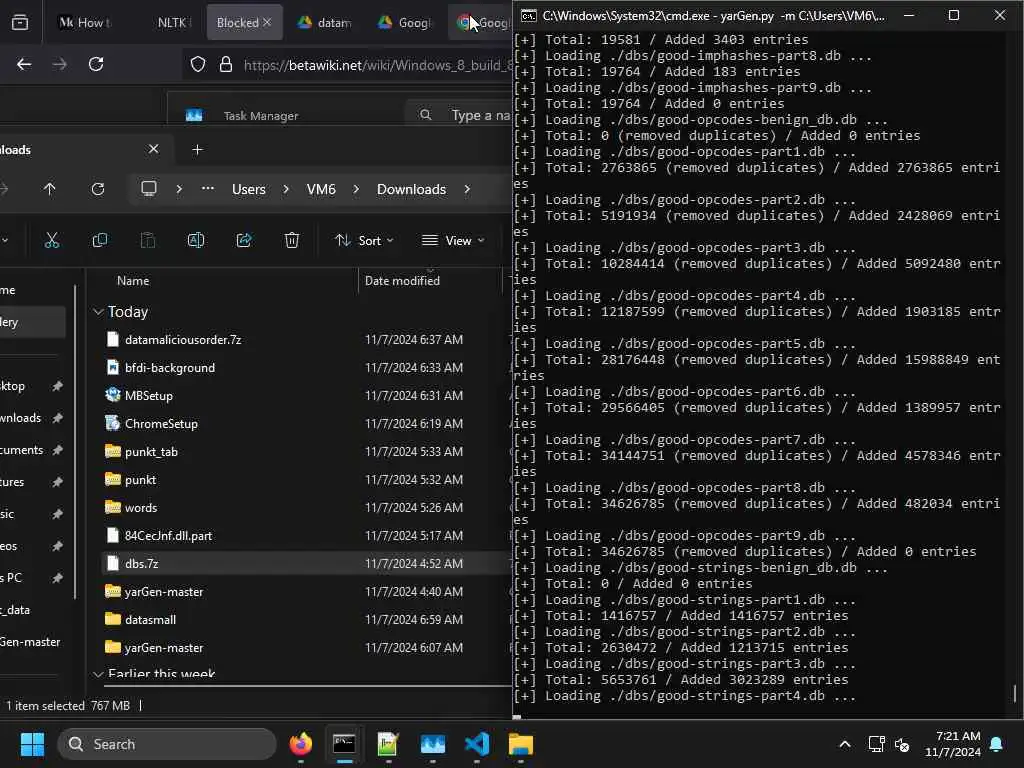Image resolution: width=1024 pixels, height=768 pixels.
Task: Select the 84CecJnf.dll.part file
Action: tap(168, 536)
